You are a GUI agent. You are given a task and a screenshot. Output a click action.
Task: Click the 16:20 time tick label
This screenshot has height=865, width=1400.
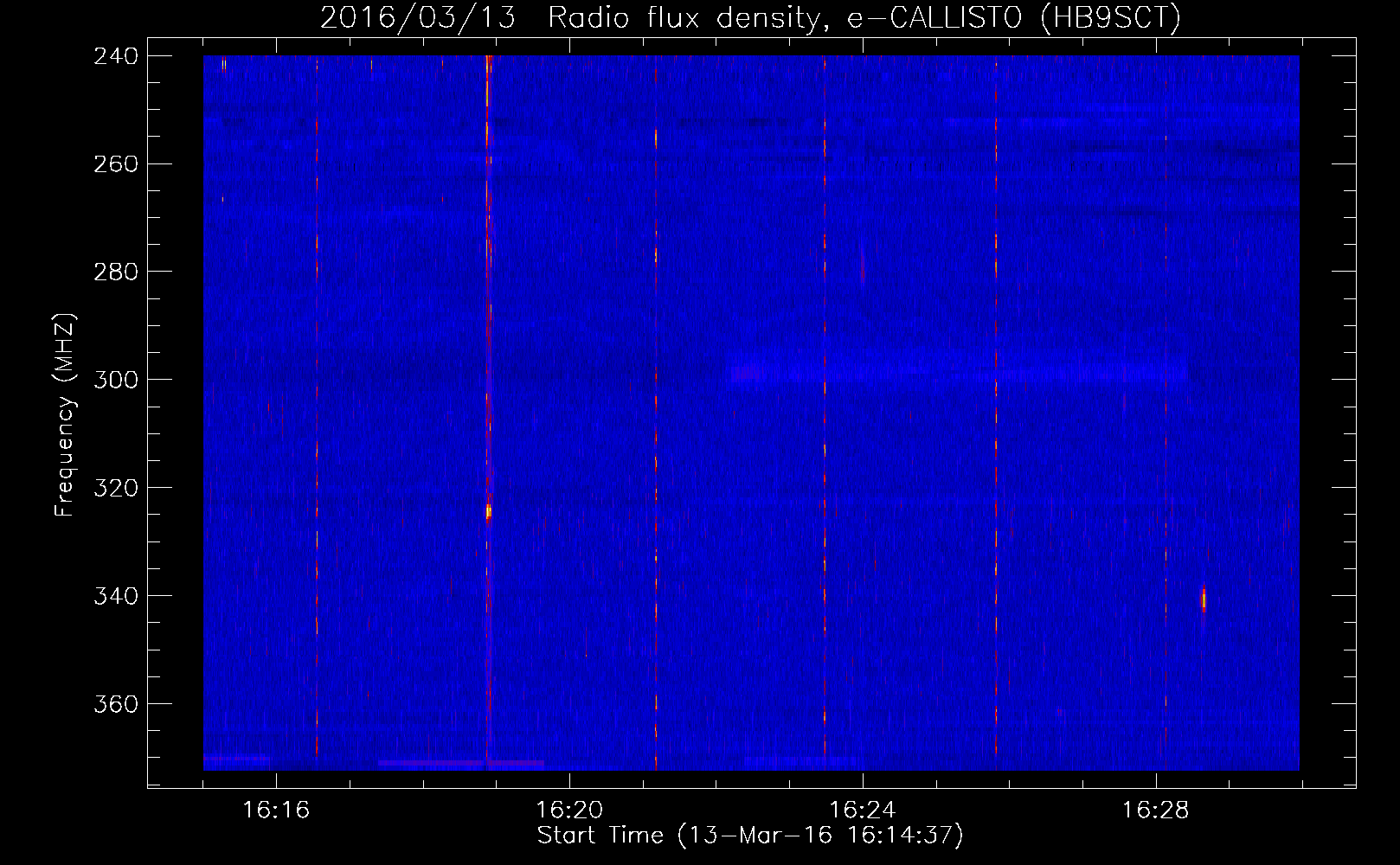click(569, 811)
